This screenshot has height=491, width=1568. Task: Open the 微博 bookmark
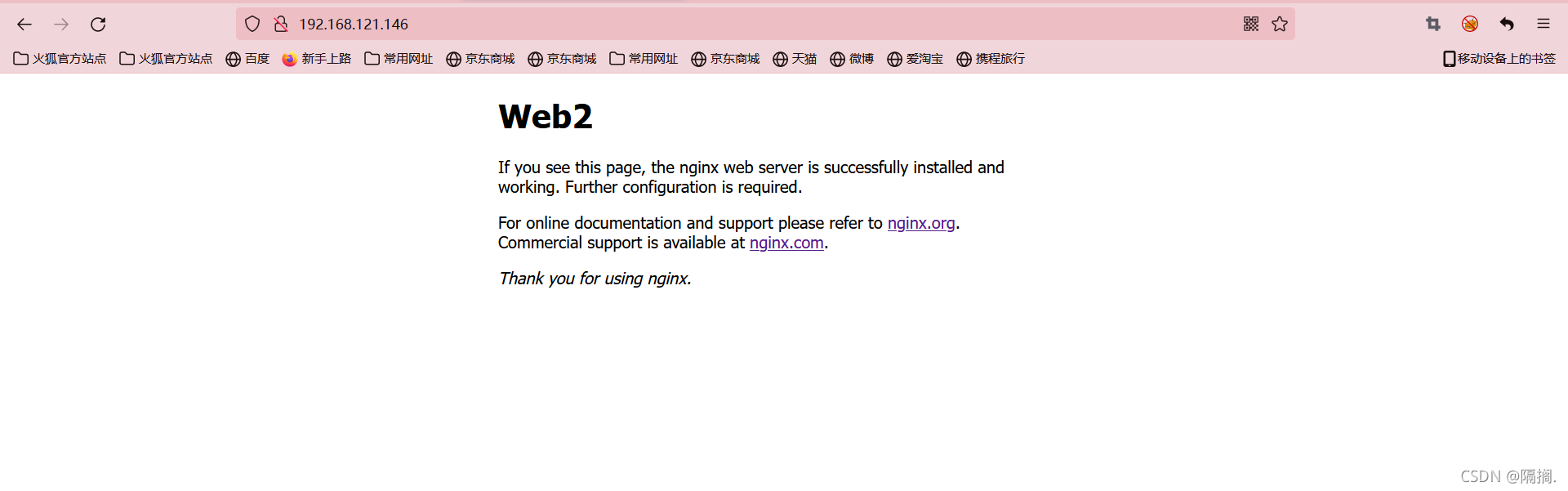pos(852,59)
